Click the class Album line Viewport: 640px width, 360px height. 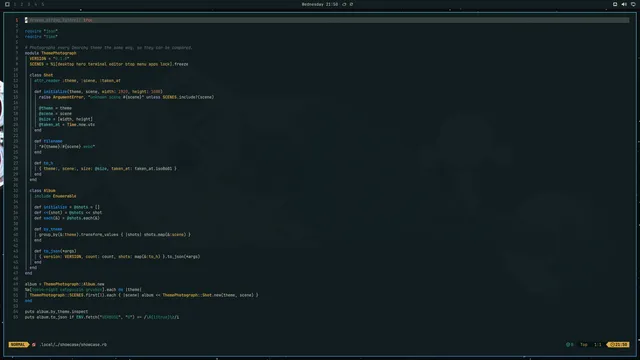pyautogui.click(x=42, y=191)
